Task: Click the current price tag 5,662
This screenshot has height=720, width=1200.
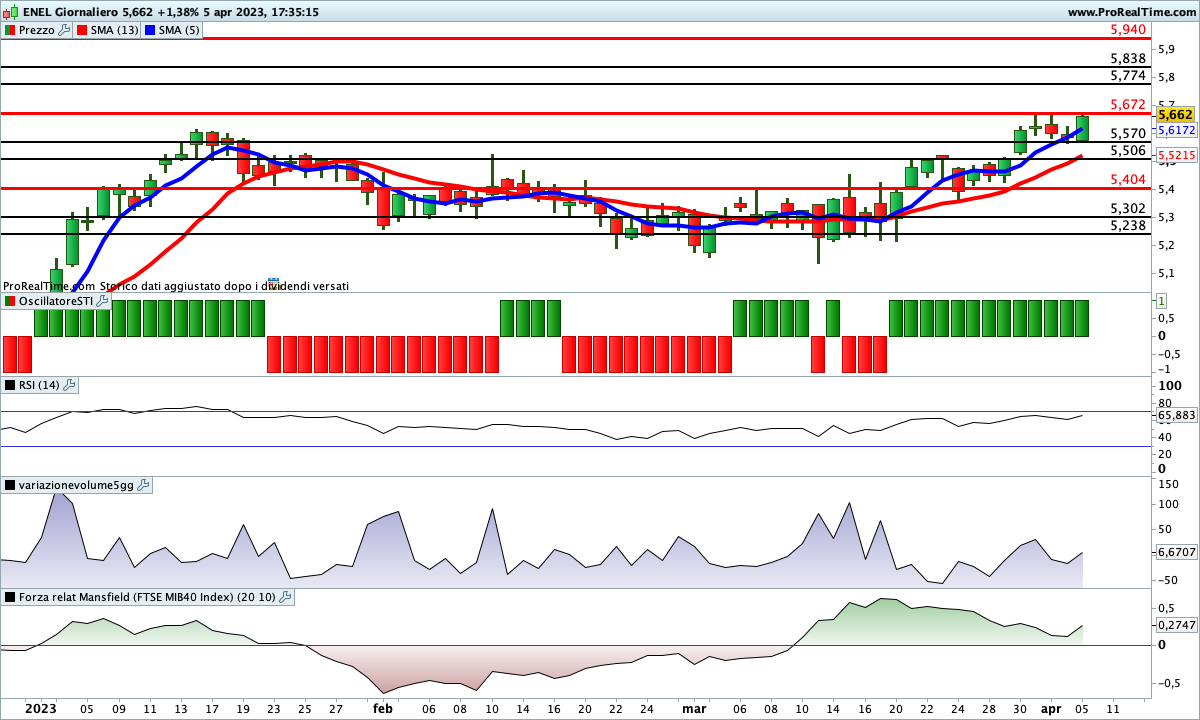Action: tap(1176, 115)
